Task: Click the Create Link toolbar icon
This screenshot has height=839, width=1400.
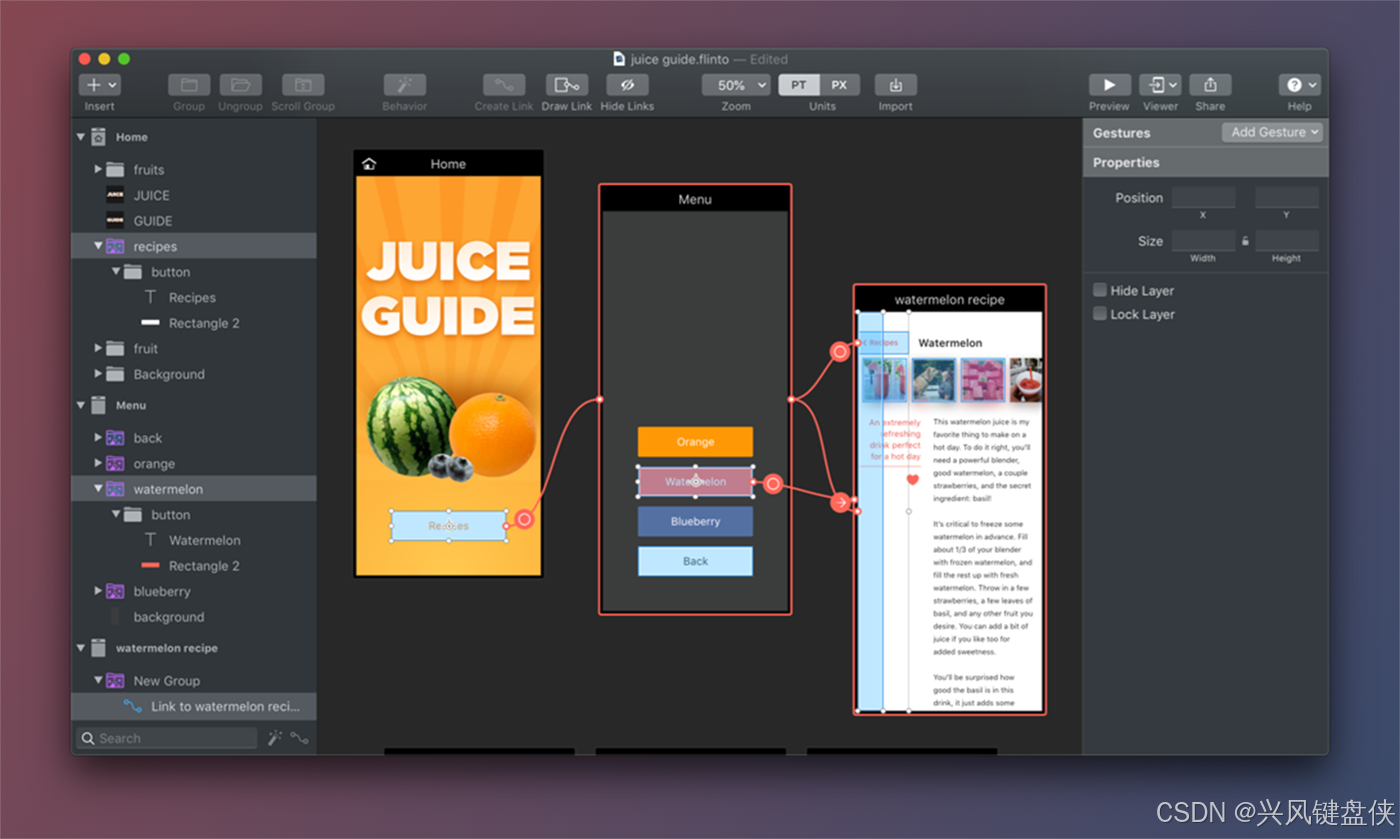Action: tap(504, 85)
